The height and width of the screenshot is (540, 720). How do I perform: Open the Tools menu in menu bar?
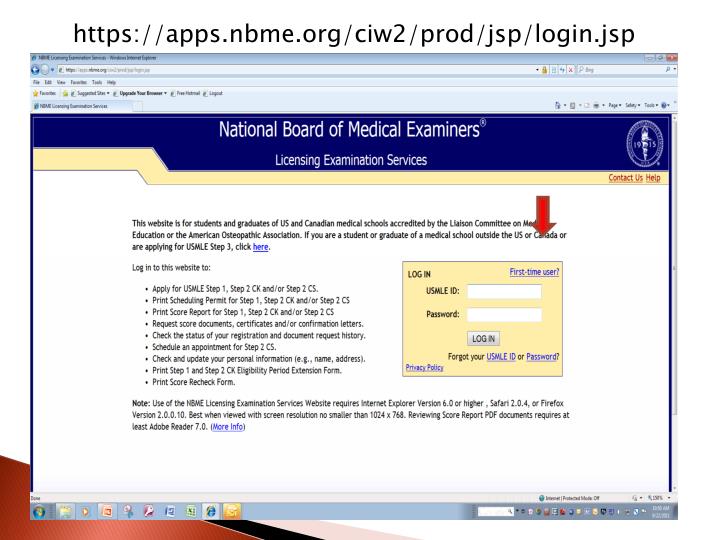pyautogui.click(x=97, y=83)
